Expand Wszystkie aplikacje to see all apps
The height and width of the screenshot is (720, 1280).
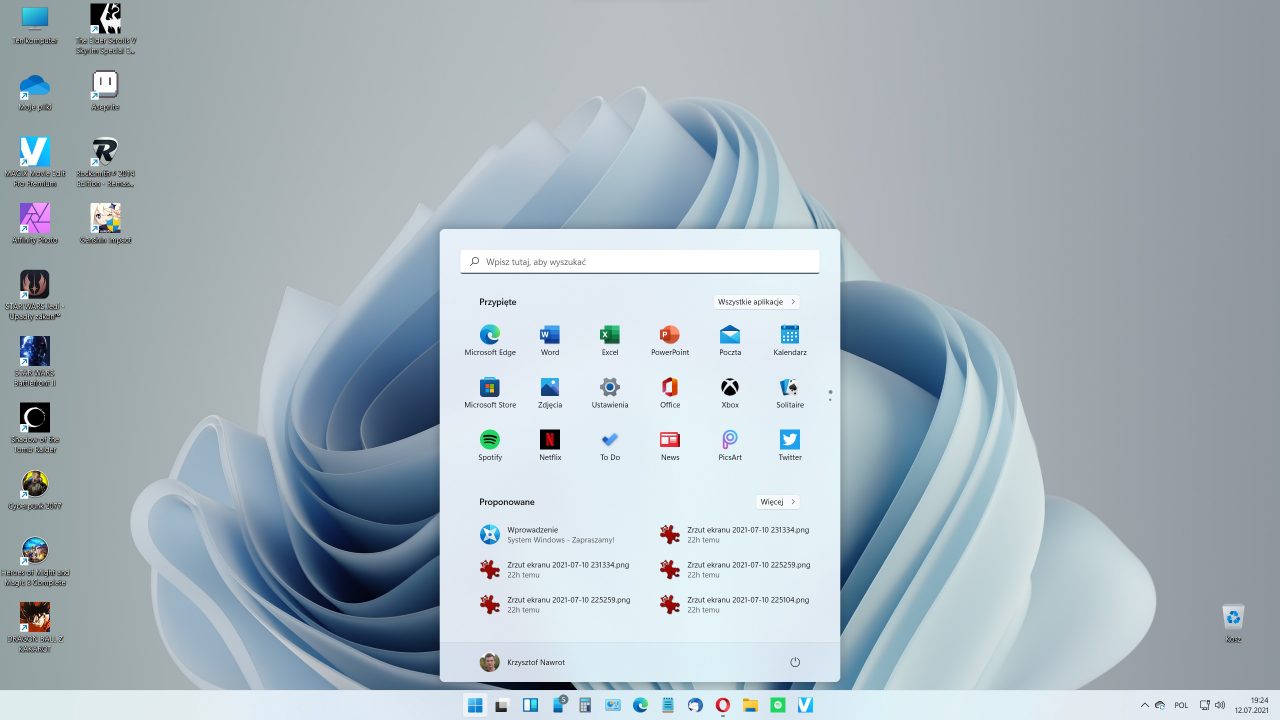point(756,301)
